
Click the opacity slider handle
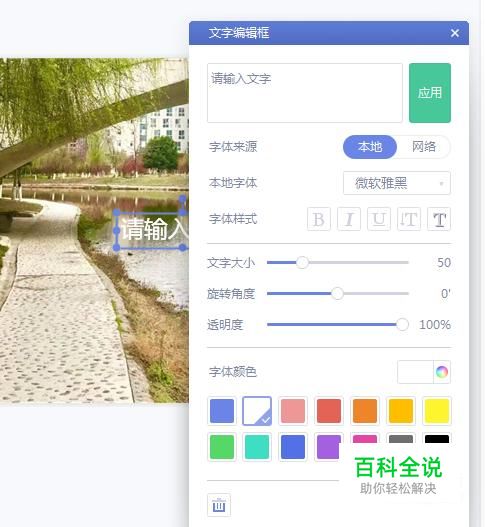pos(402,325)
